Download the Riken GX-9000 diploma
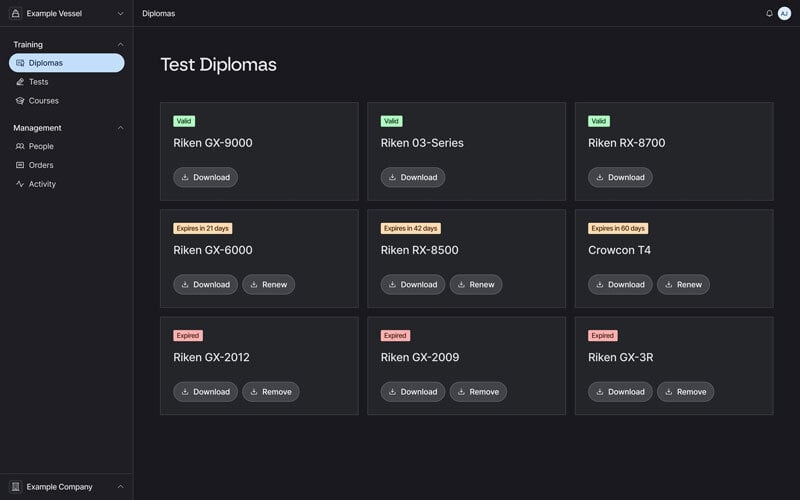800x500 pixels. [x=205, y=177]
